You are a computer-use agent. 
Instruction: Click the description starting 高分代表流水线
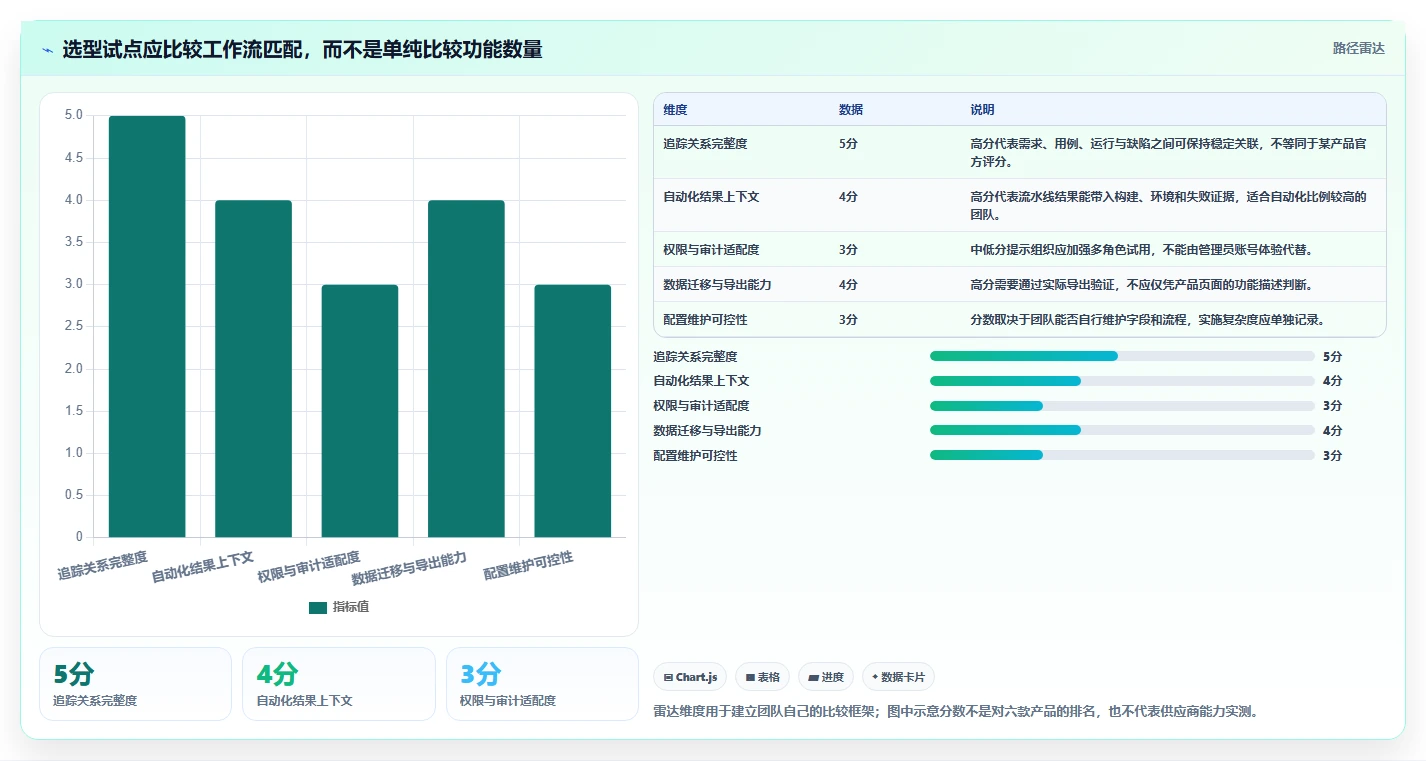tap(1168, 206)
